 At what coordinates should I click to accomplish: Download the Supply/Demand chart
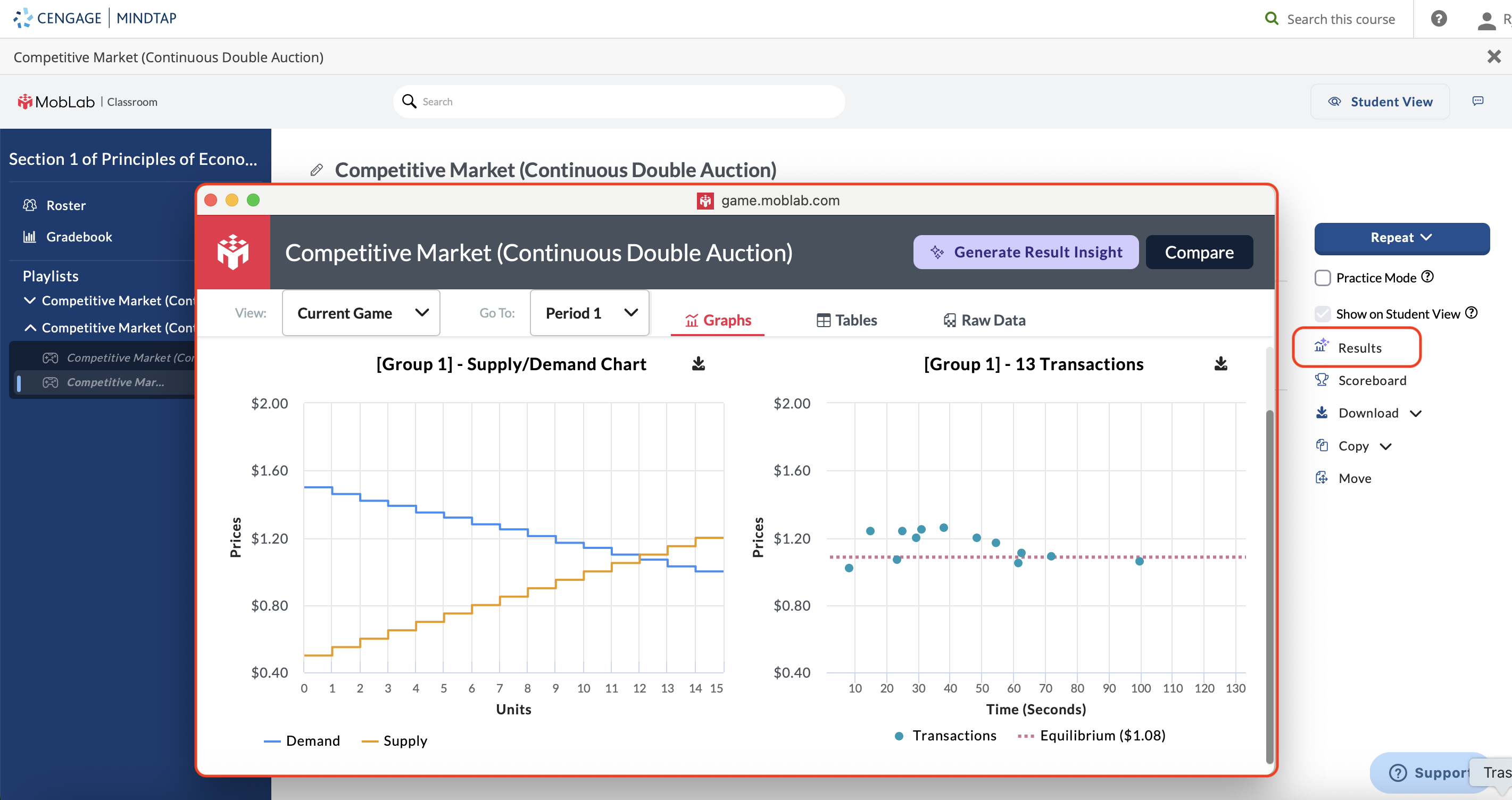(x=698, y=364)
